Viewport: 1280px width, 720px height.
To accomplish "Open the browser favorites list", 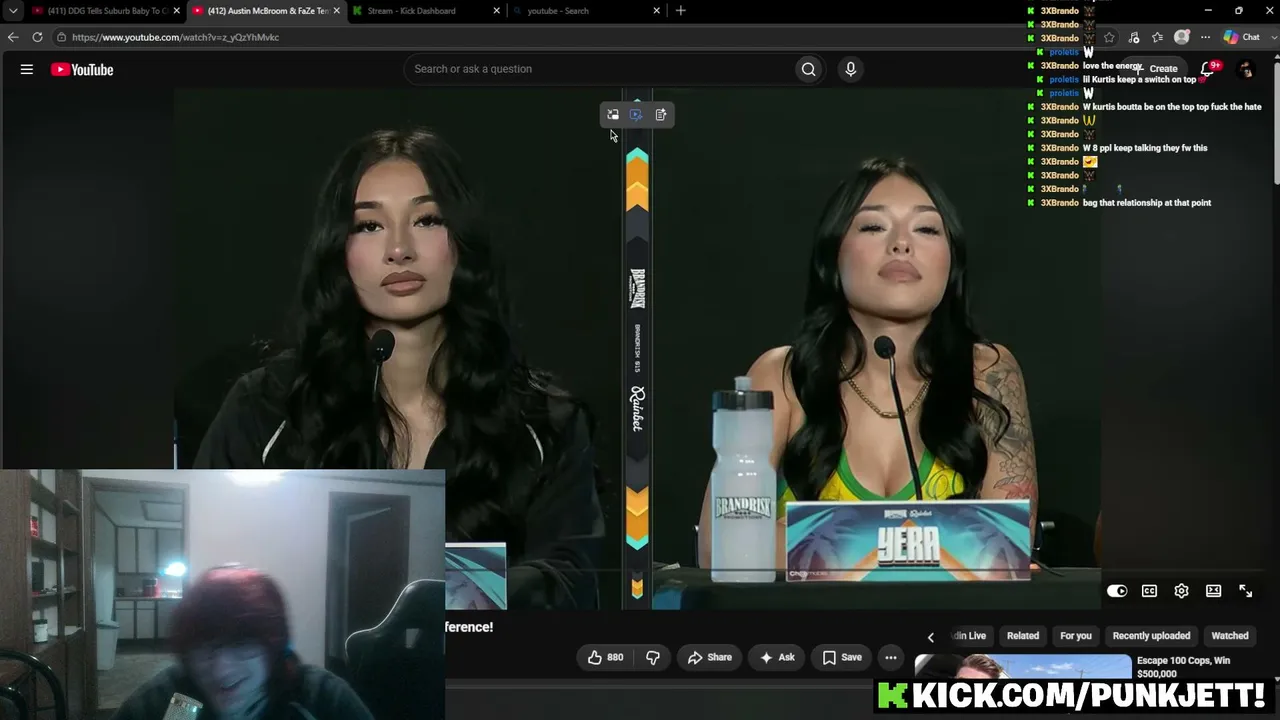I will pos(1157,37).
